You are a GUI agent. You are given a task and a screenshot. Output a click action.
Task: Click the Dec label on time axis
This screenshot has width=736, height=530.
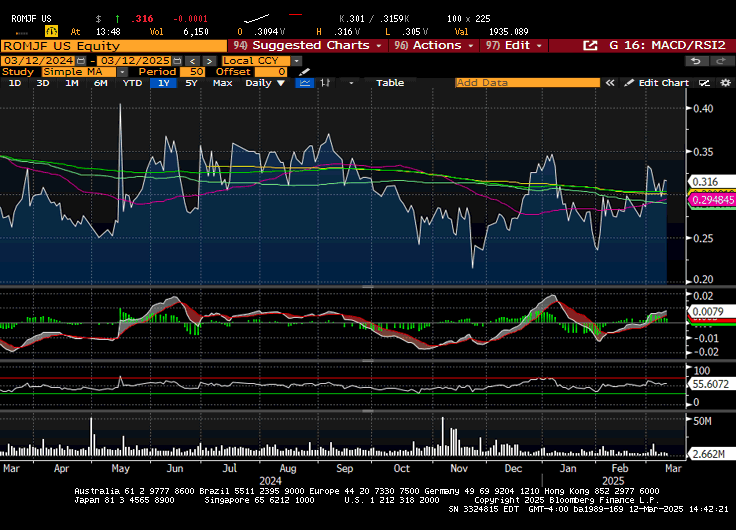[x=513, y=469]
